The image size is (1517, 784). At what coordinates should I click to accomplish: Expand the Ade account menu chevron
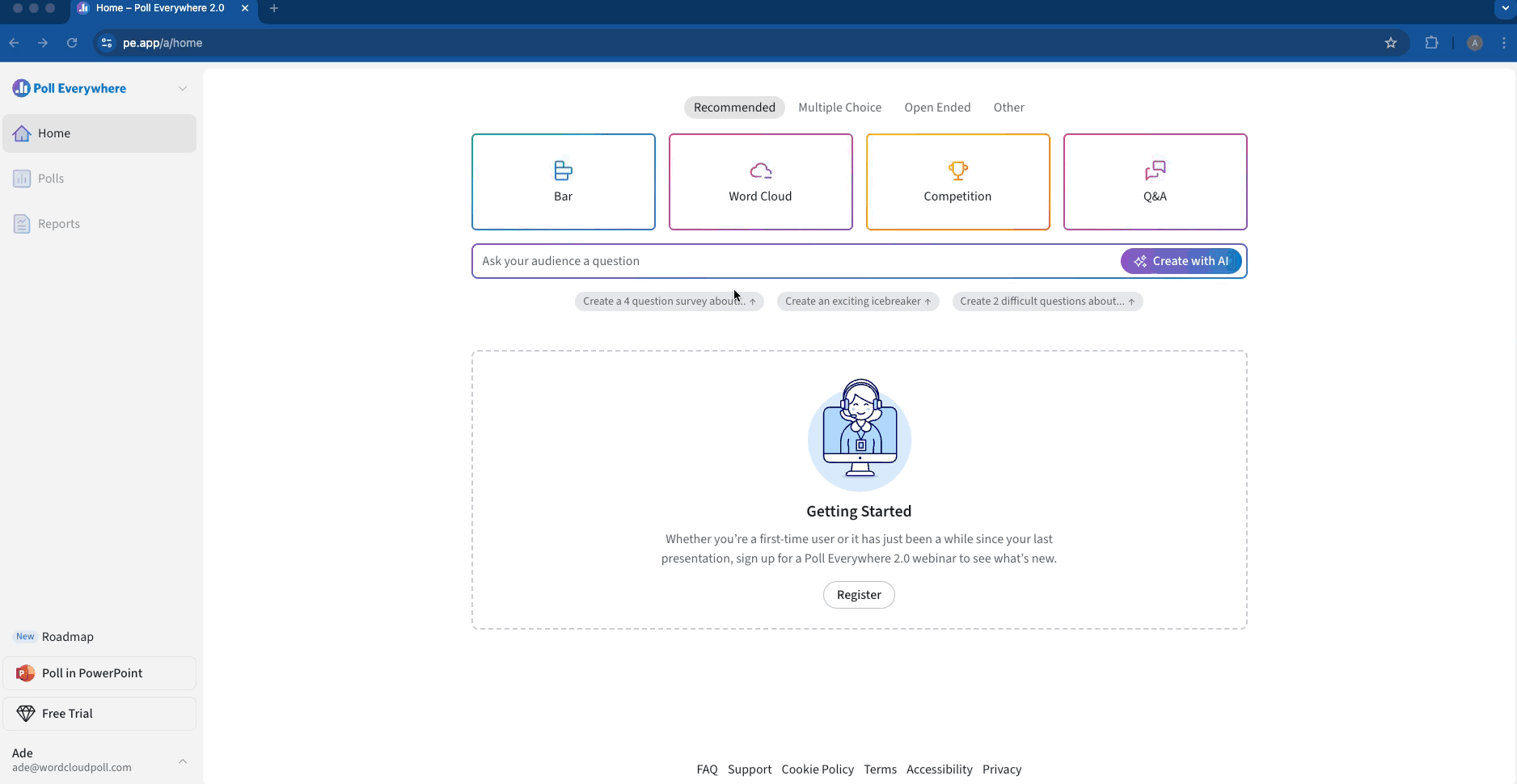point(183,761)
